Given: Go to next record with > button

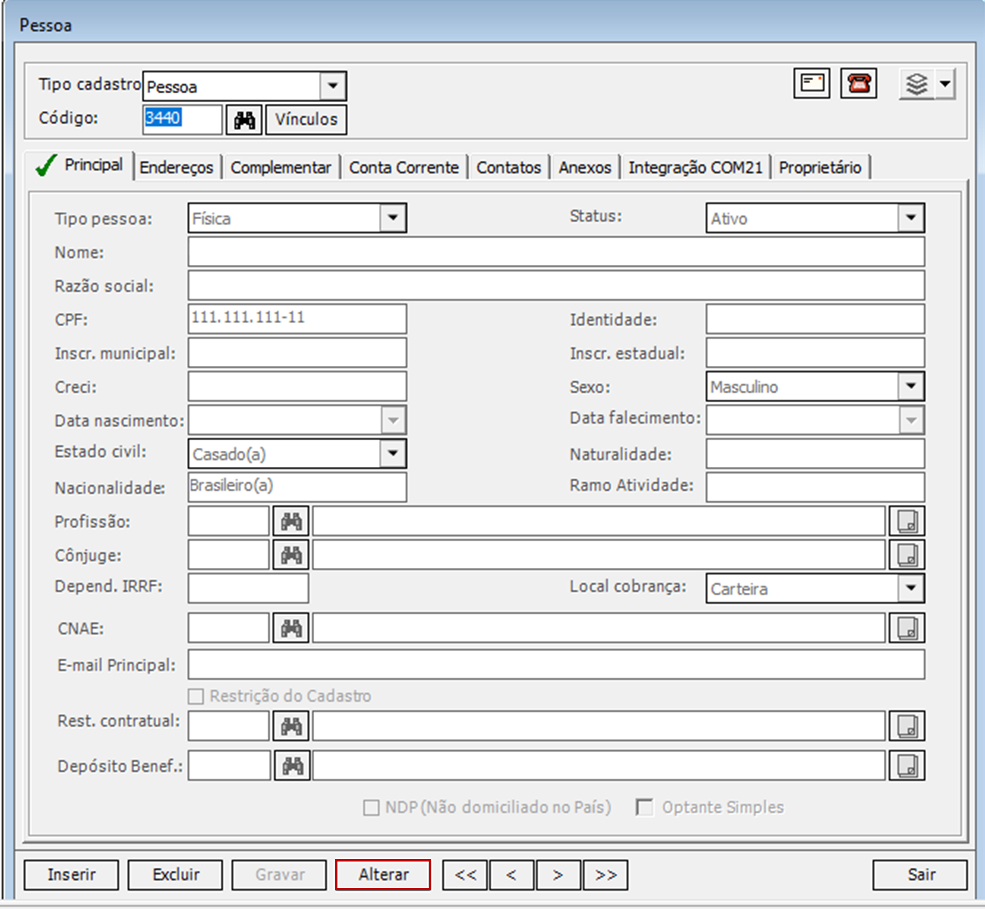Looking at the screenshot, I should tap(558, 875).
